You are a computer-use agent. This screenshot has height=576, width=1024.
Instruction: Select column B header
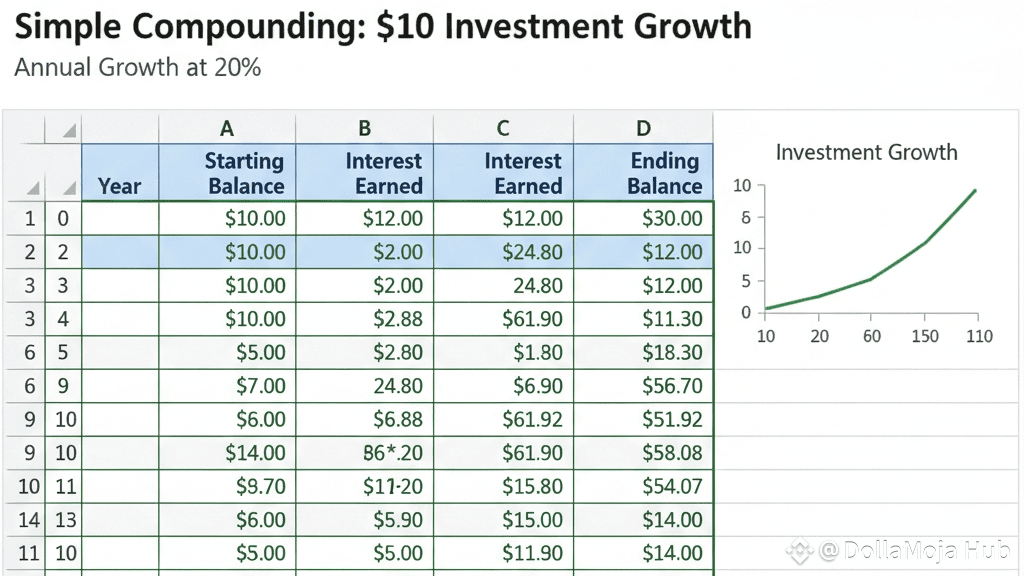365,128
